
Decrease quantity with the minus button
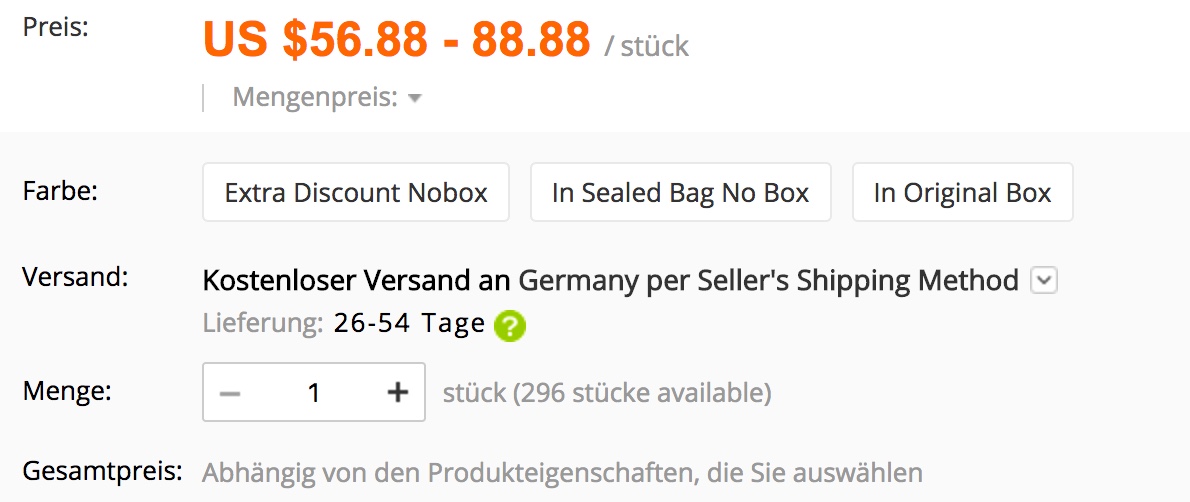(230, 393)
